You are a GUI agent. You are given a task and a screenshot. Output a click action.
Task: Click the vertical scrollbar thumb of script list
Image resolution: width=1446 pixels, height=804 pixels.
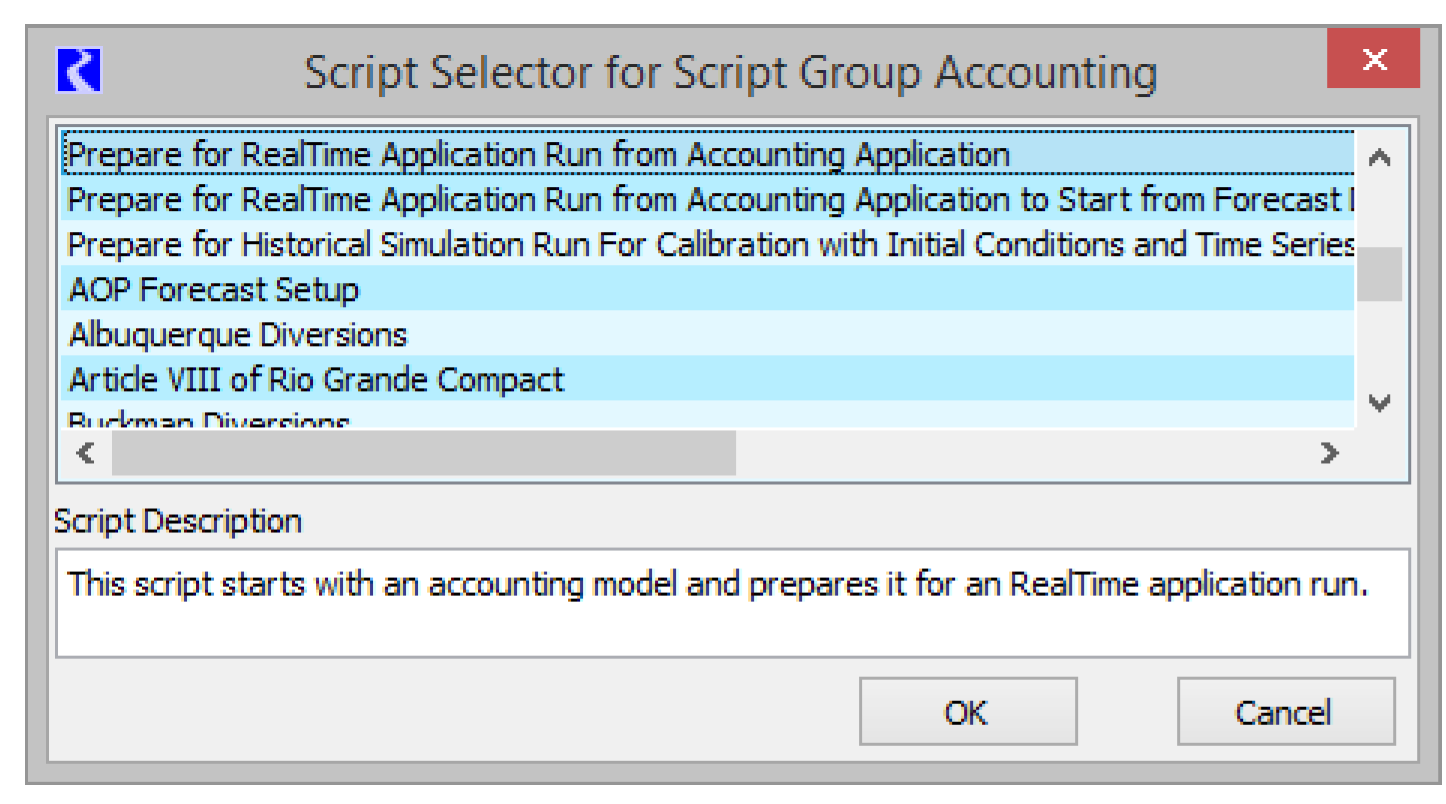click(1379, 274)
